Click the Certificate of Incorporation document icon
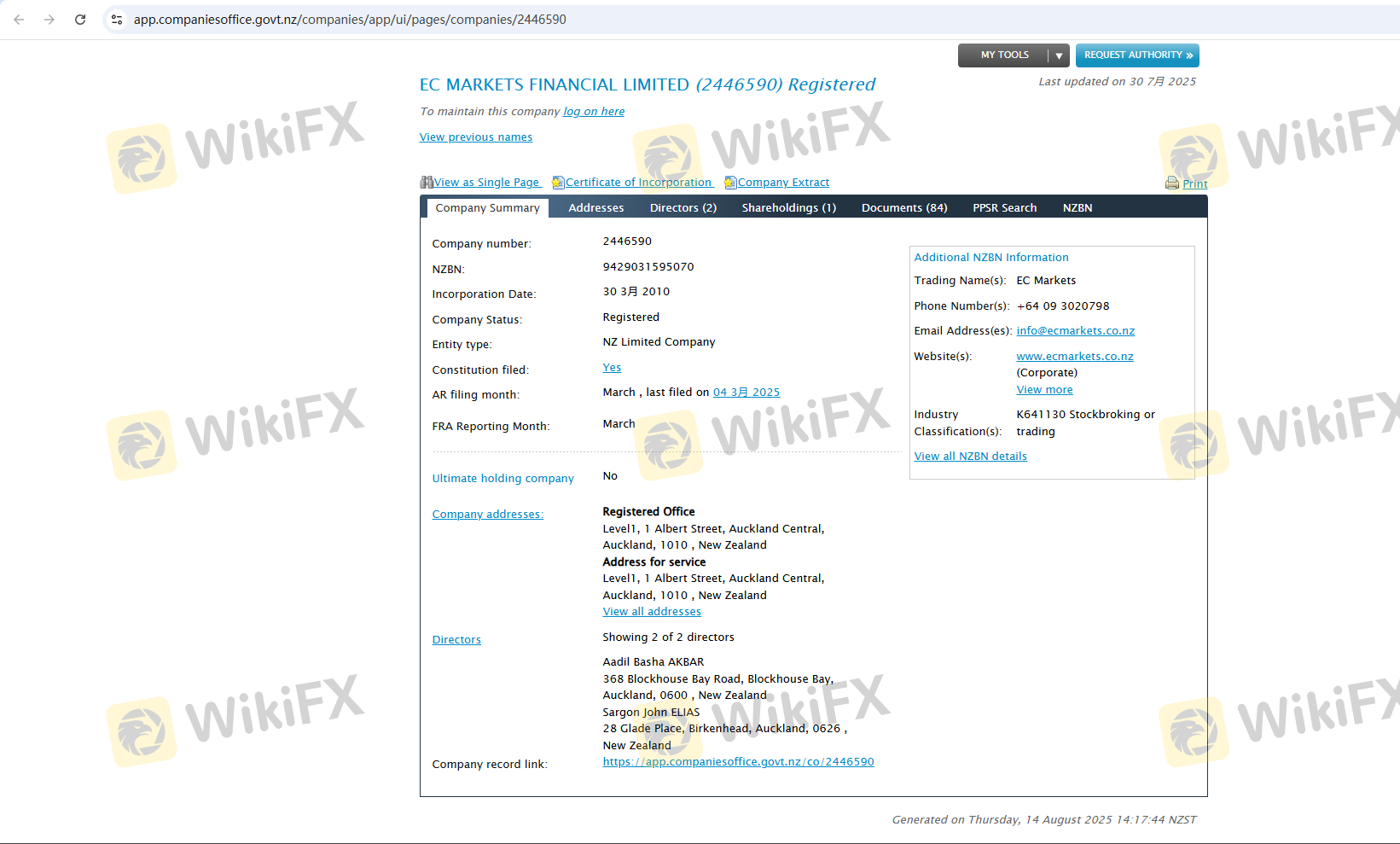The width and height of the screenshot is (1400, 844). tap(558, 183)
